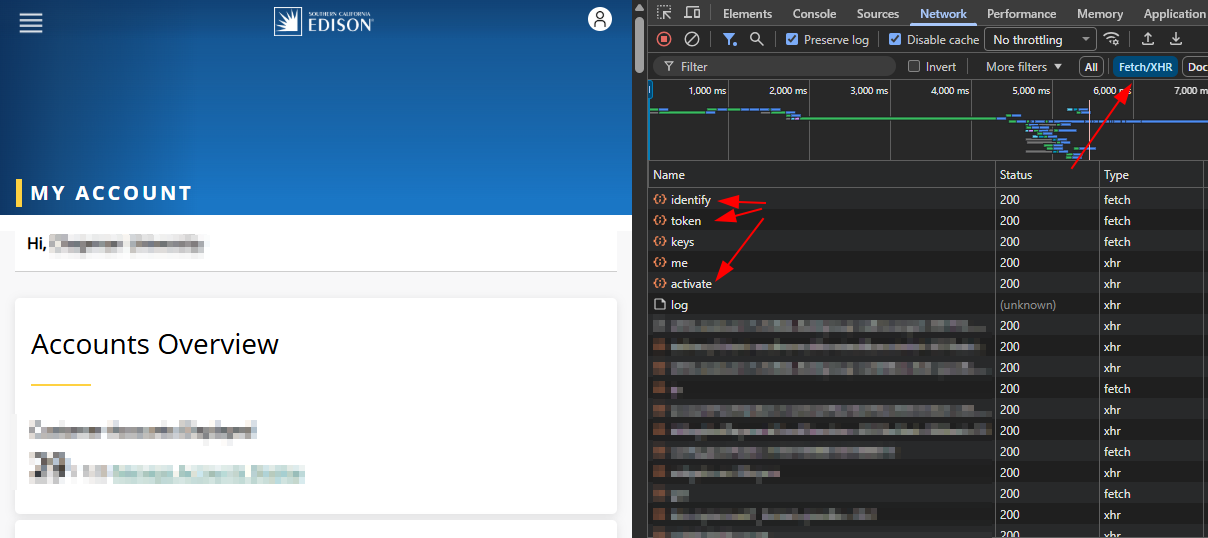
Task: Open network search magnifier
Action: (x=757, y=39)
